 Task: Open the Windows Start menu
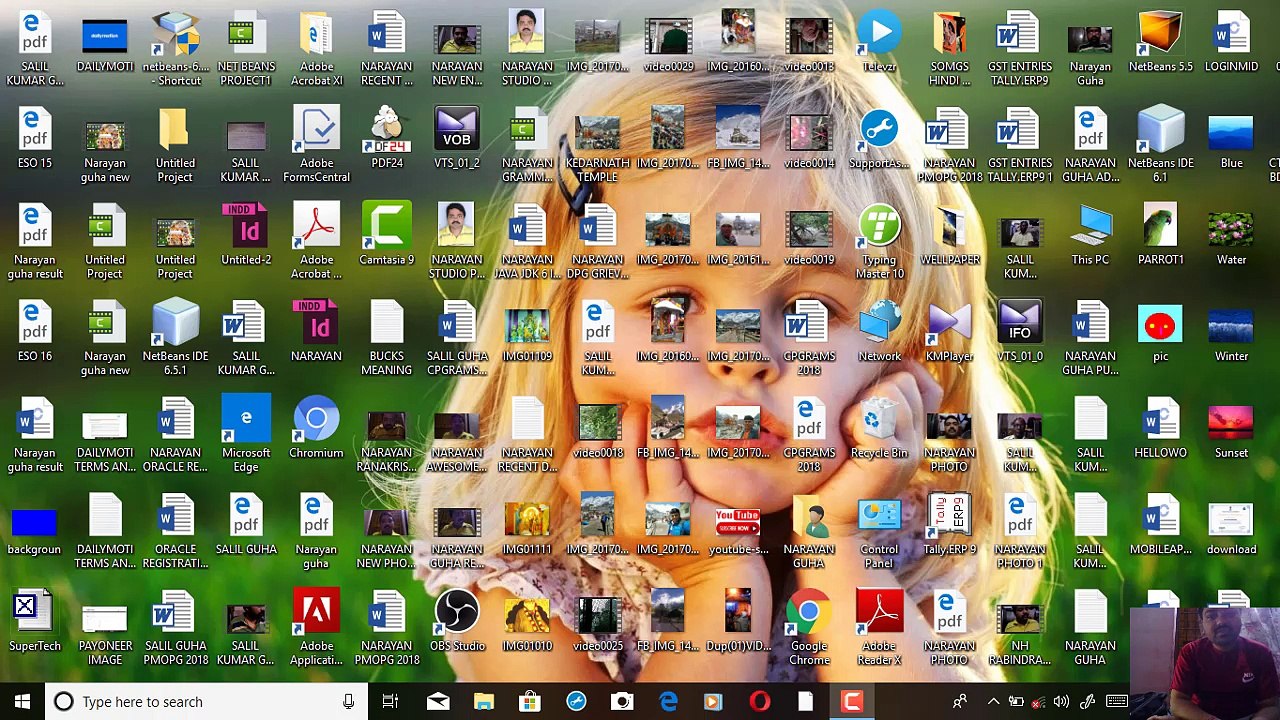point(22,702)
